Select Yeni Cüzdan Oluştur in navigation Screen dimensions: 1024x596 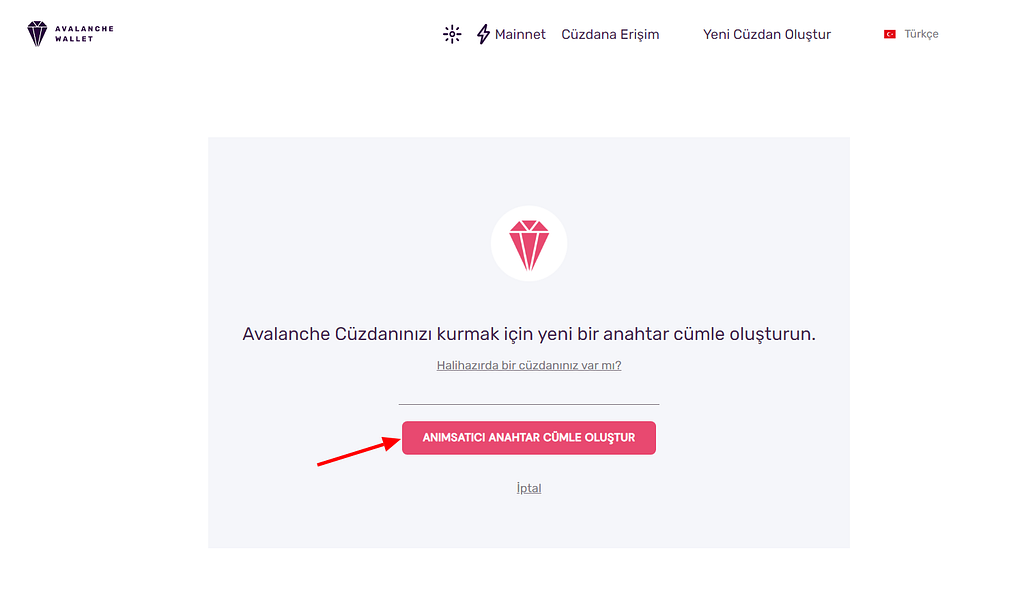pos(767,35)
